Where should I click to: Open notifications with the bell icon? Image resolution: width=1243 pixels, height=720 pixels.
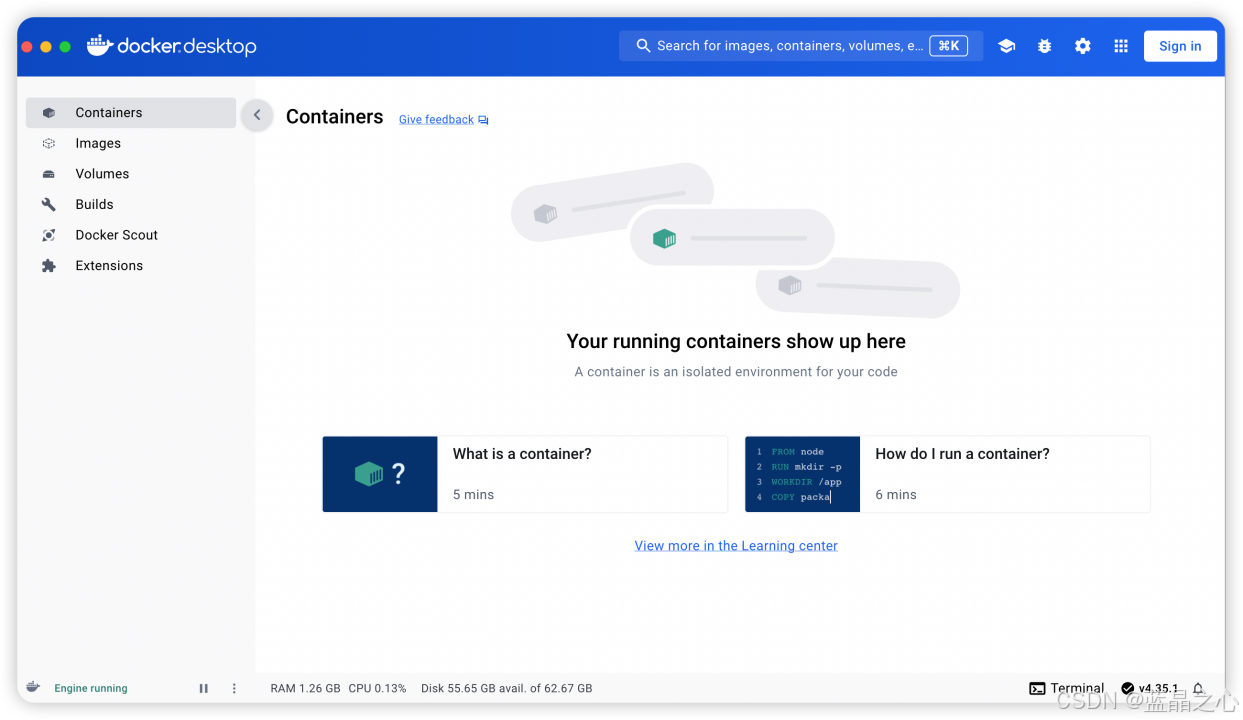[x=1198, y=688]
